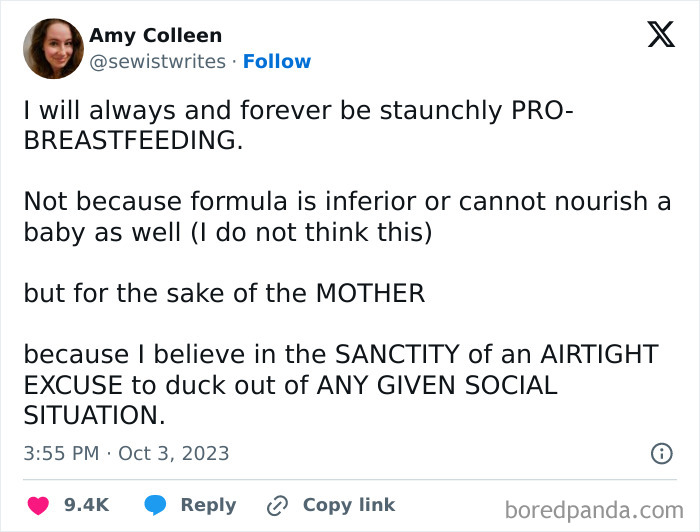Click the 9.4K like count
Image resolution: width=700 pixels, height=532 pixels.
point(86,505)
